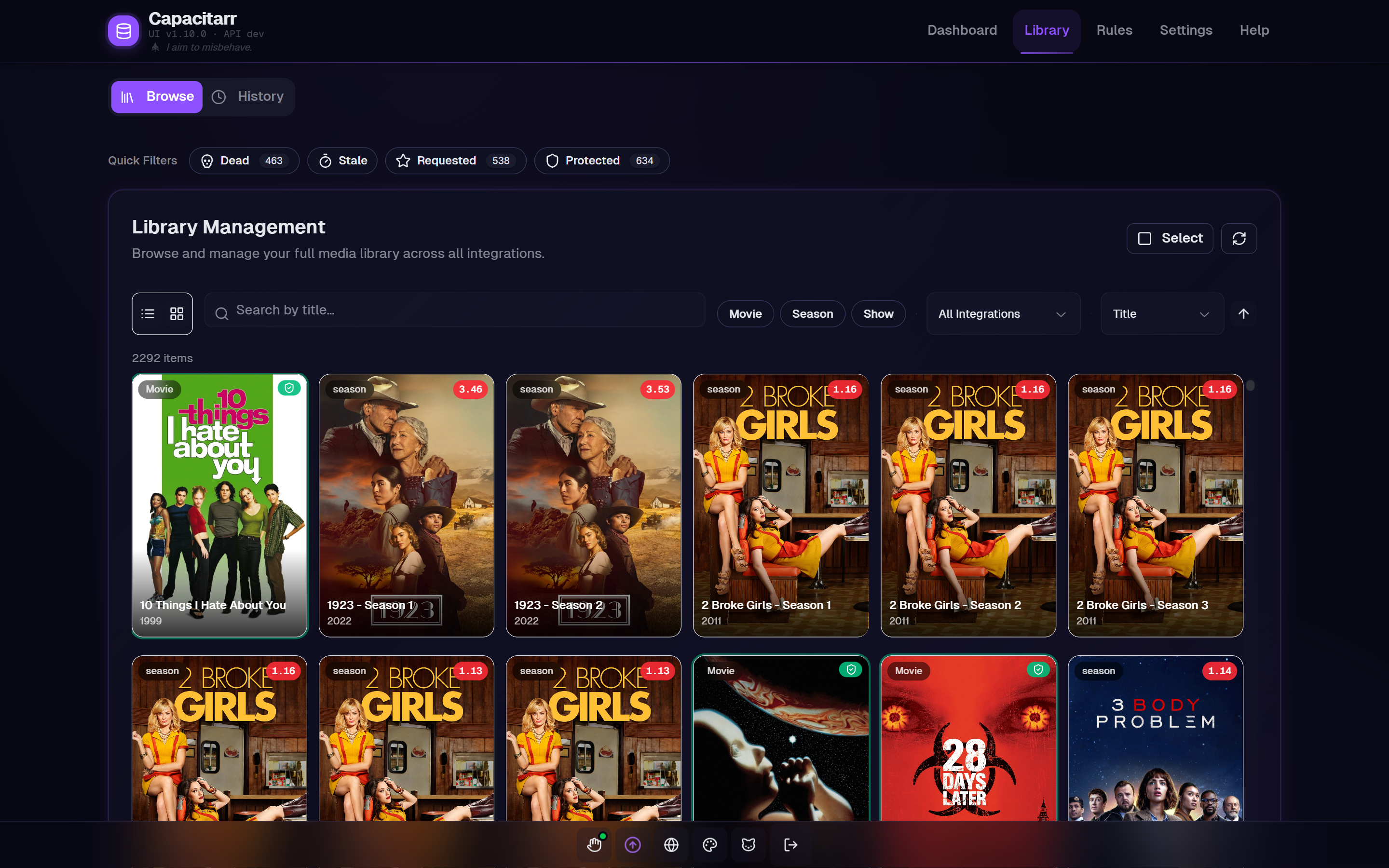
Task: Open the Help page
Action: (x=1254, y=30)
